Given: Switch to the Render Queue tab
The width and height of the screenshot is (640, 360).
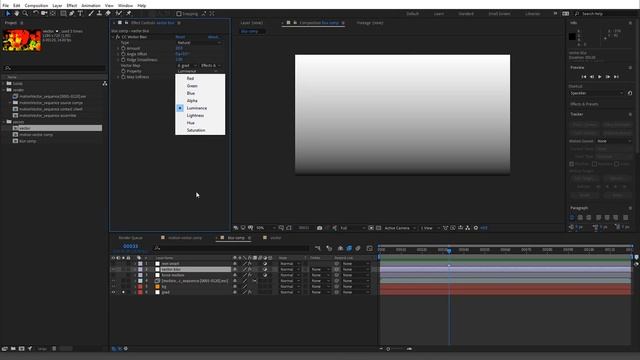Looking at the screenshot, I should click(x=131, y=238).
